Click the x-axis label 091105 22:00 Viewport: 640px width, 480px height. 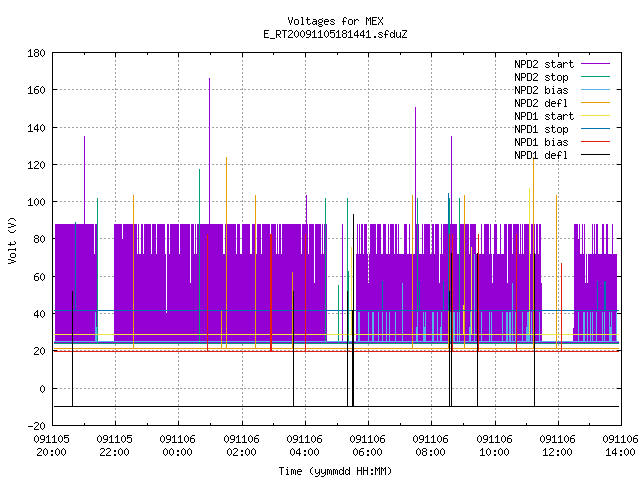[115, 446]
